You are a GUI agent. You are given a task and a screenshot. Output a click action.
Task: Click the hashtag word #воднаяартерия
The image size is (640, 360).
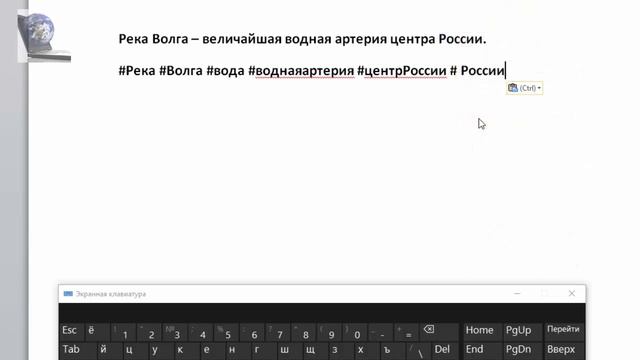tap(301, 71)
